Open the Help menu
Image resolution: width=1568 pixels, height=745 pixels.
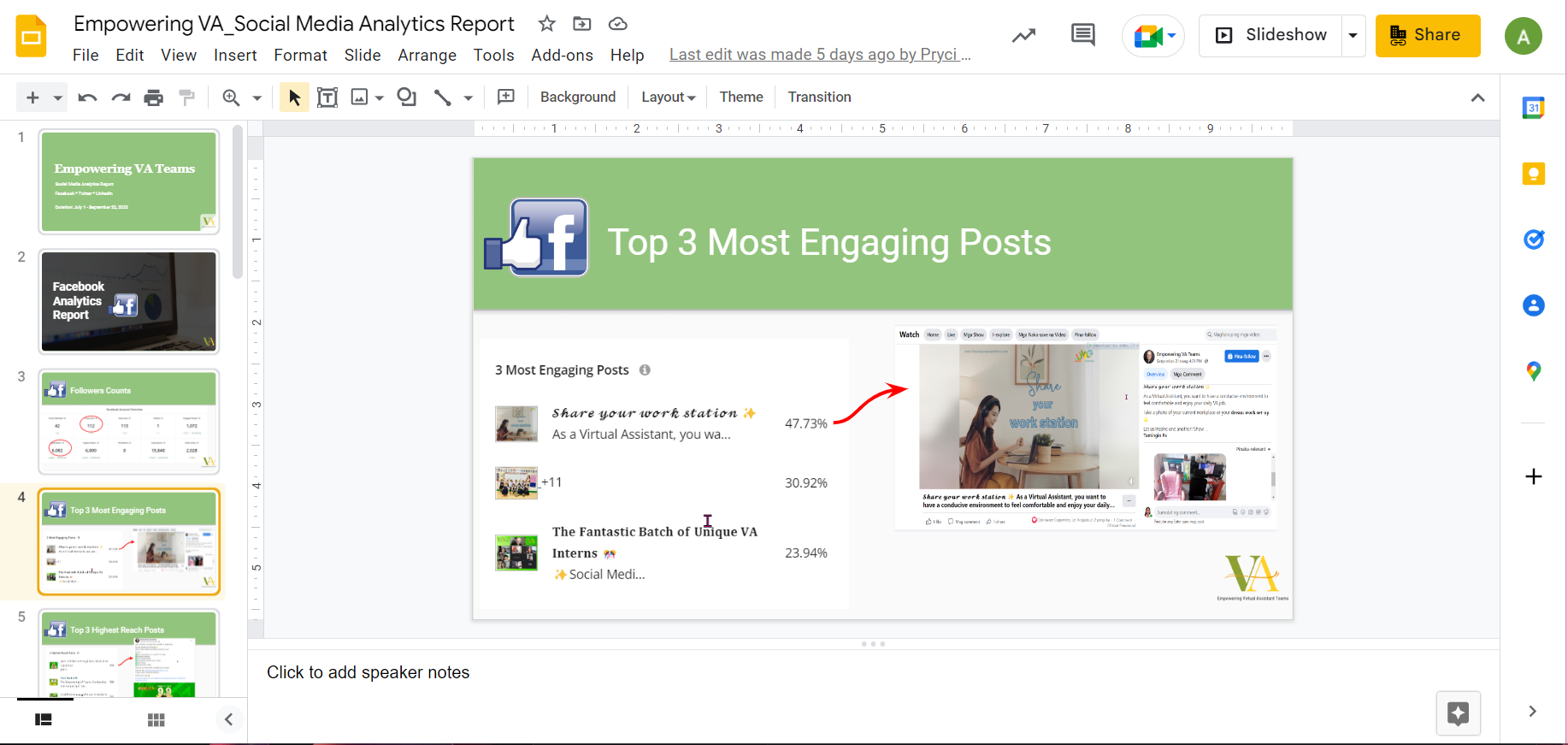[x=628, y=55]
